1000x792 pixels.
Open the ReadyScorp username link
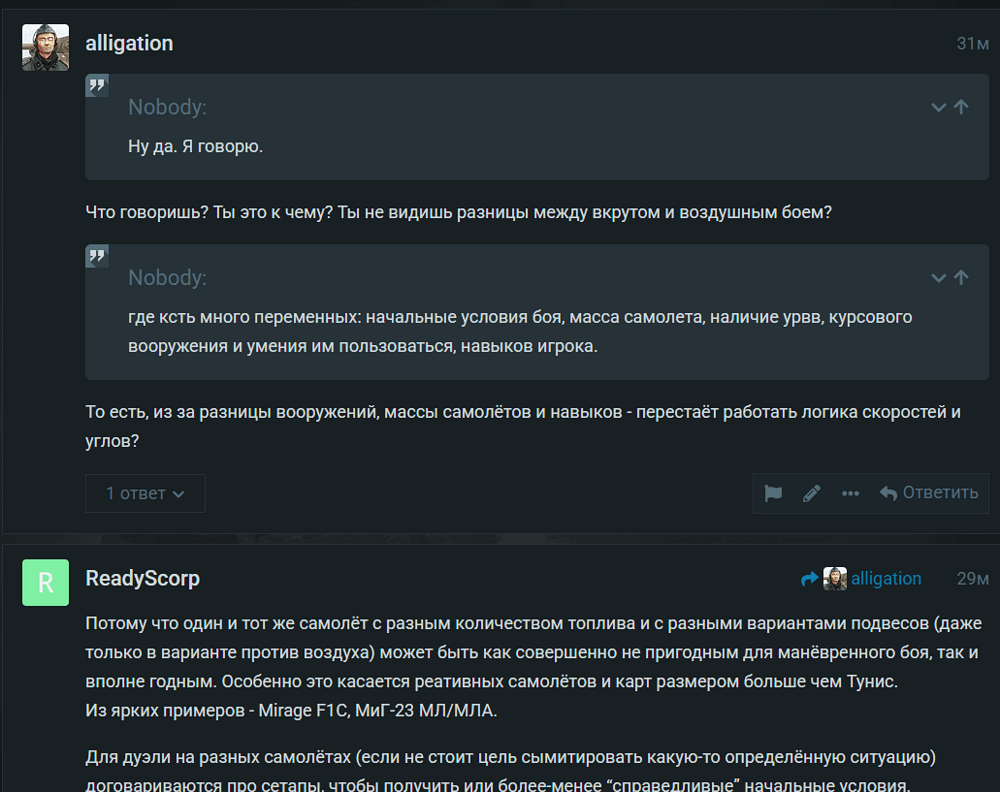coord(142,578)
